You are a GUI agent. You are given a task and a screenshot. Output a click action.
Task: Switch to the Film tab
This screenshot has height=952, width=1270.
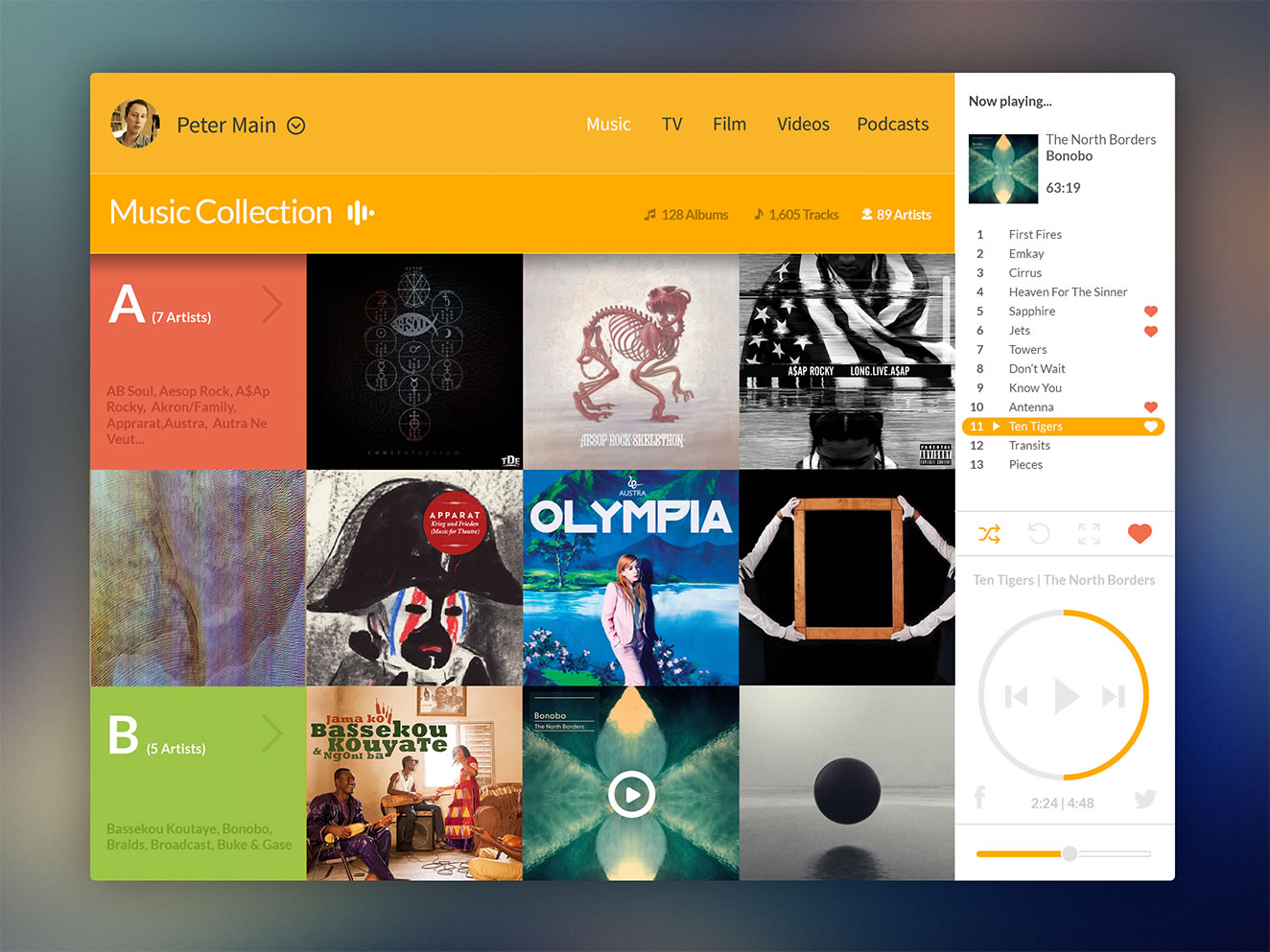(x=729, y=124)
